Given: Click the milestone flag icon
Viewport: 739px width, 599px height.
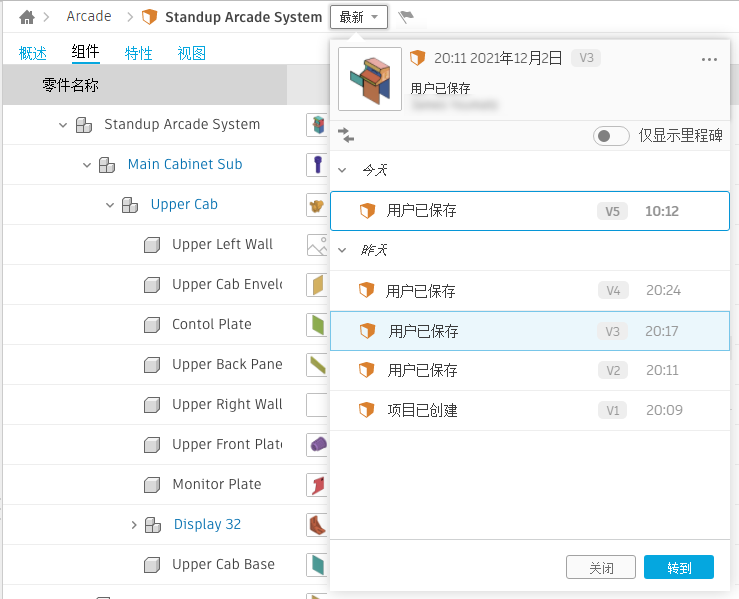Looking at the screenshot, I should tap(405, 17).
